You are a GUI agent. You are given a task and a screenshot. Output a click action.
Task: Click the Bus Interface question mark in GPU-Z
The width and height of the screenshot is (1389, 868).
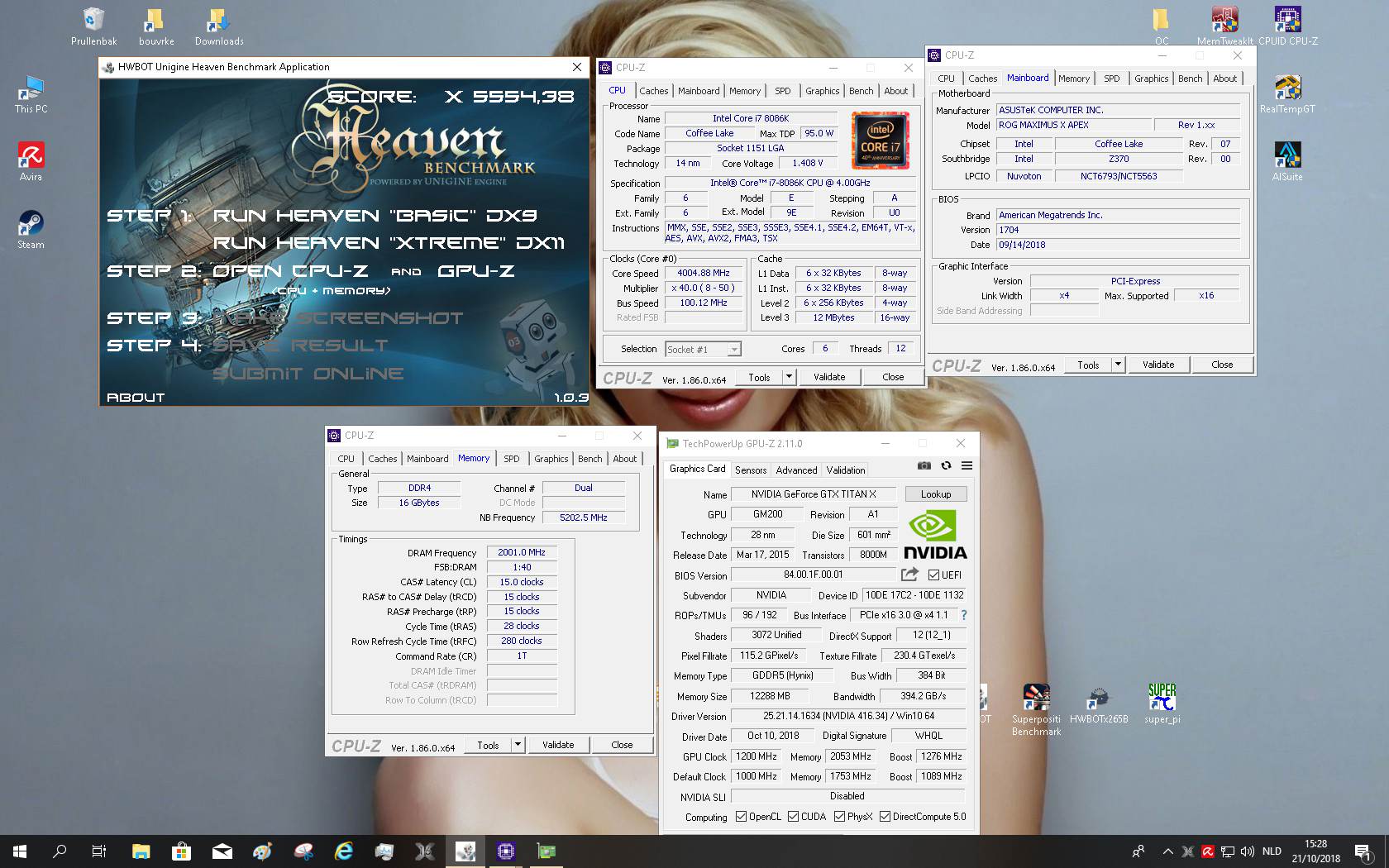[964, 615]
